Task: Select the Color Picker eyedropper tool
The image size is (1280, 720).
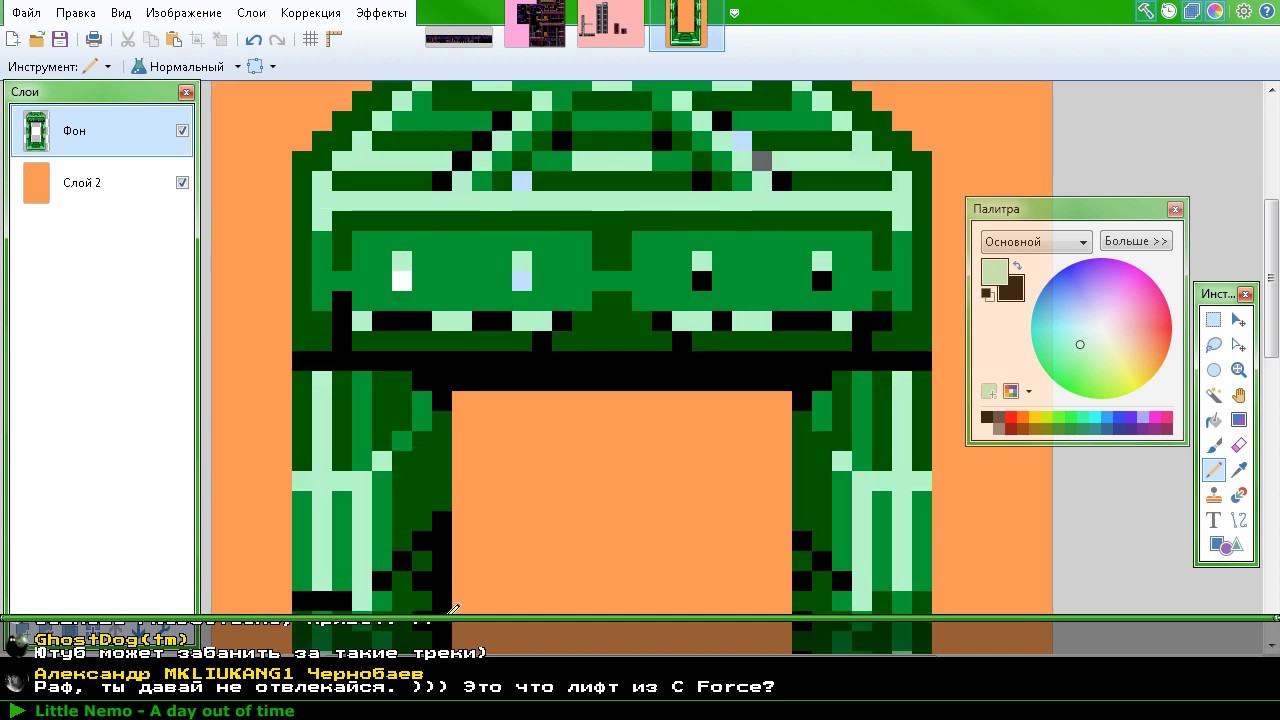Action: 1239,470
